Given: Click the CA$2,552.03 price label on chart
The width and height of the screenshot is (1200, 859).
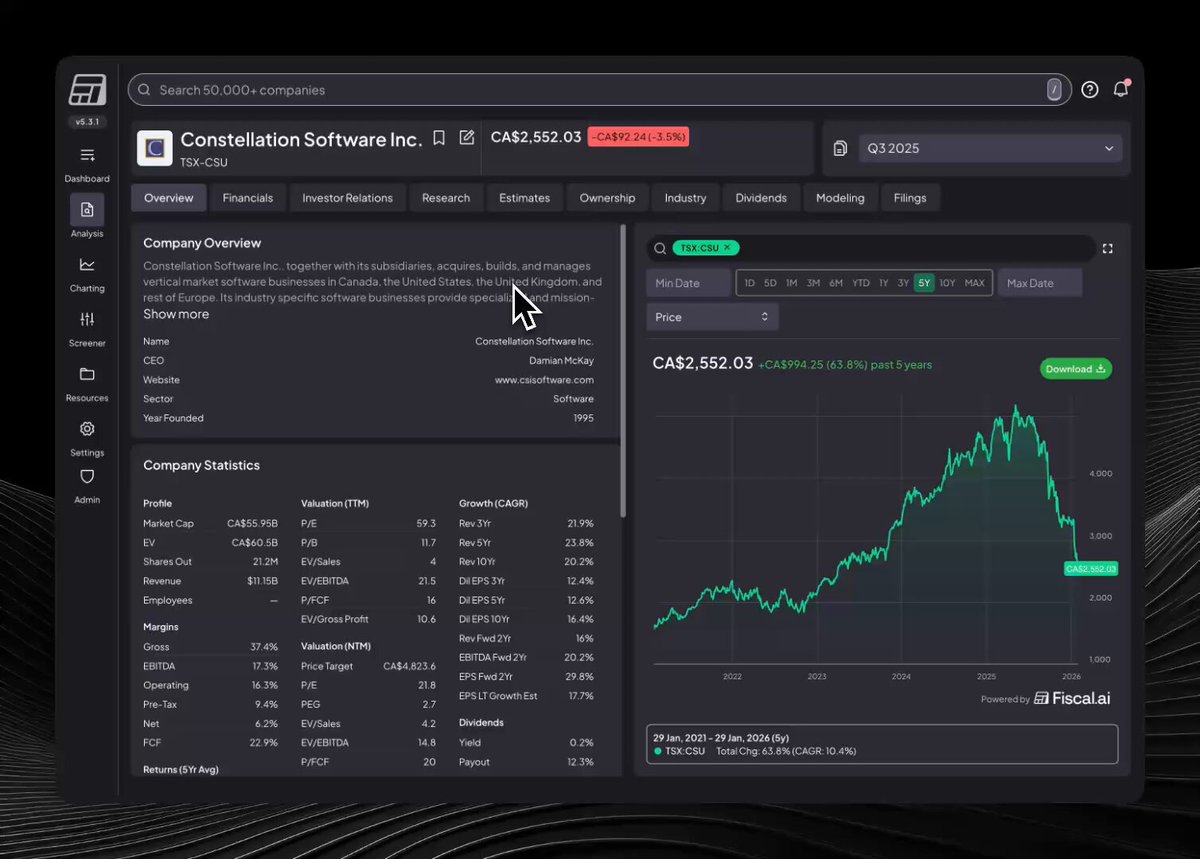Looking at the screenshot, I should point(1091,568).
